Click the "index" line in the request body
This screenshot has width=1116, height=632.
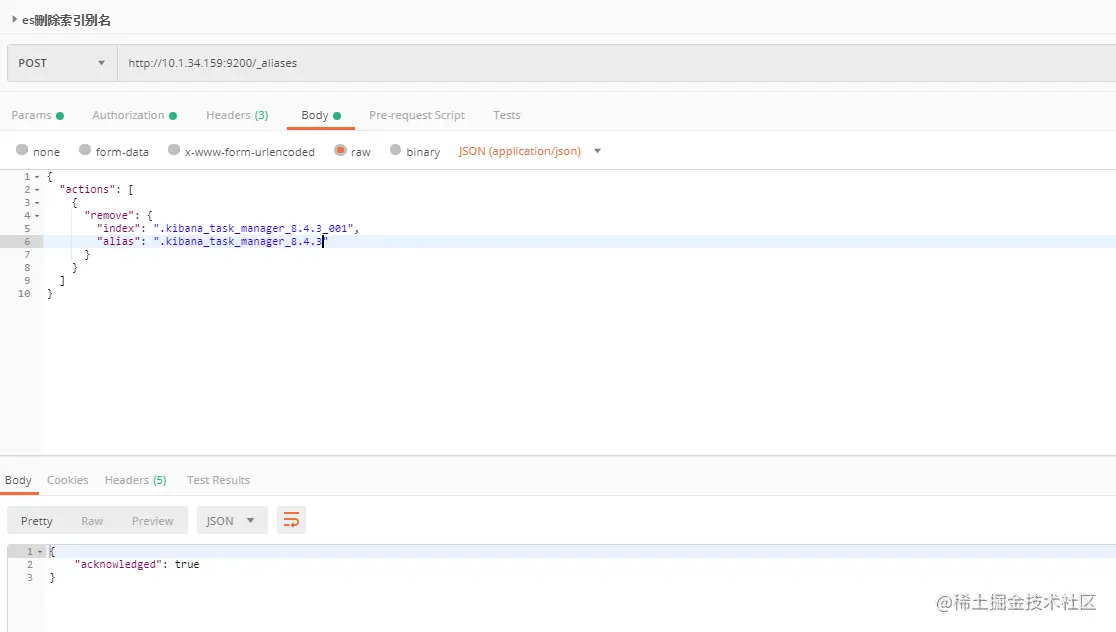[228, 228]
